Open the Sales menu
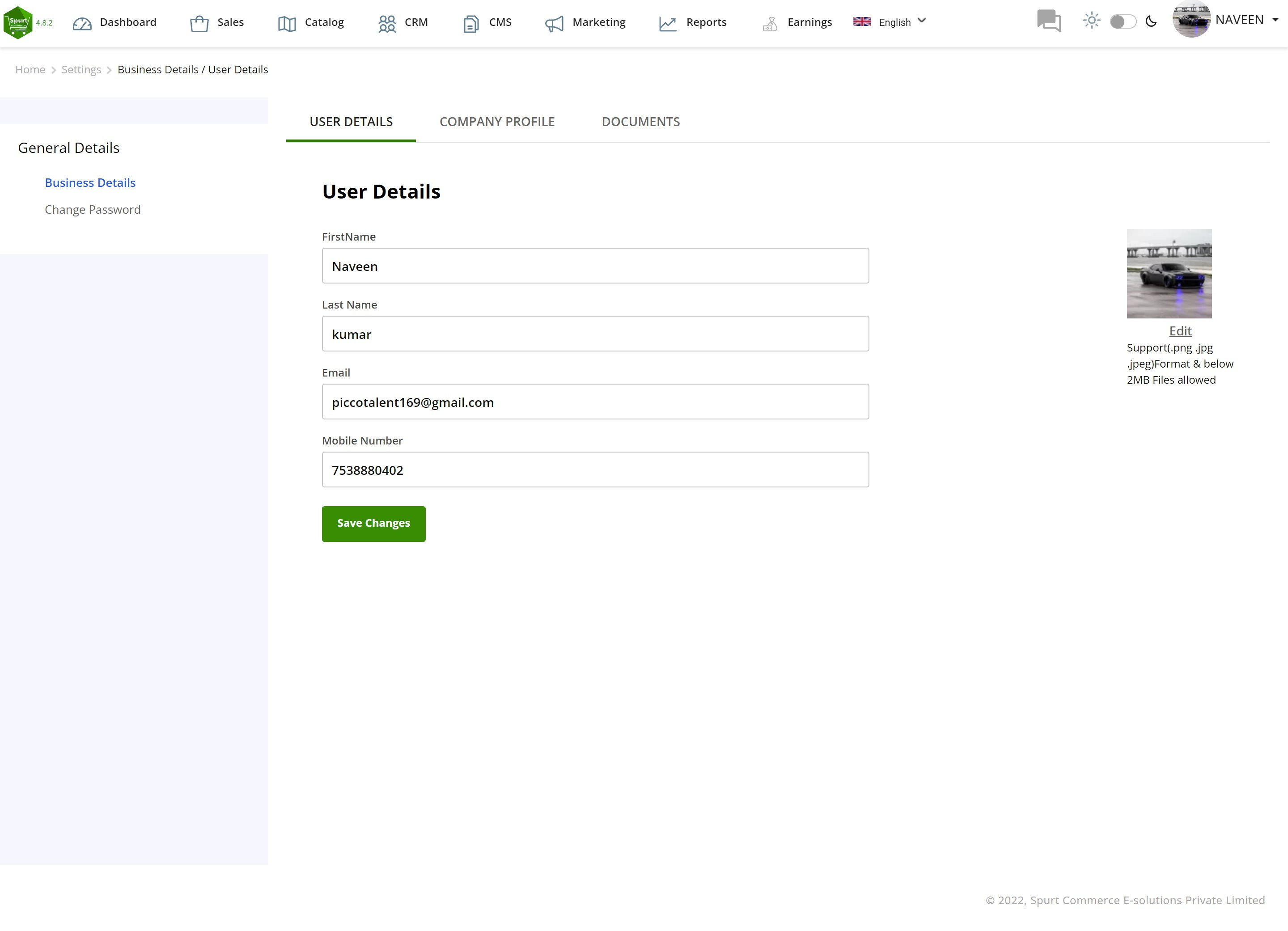The image size is (1288, 931). click(231, 22)
